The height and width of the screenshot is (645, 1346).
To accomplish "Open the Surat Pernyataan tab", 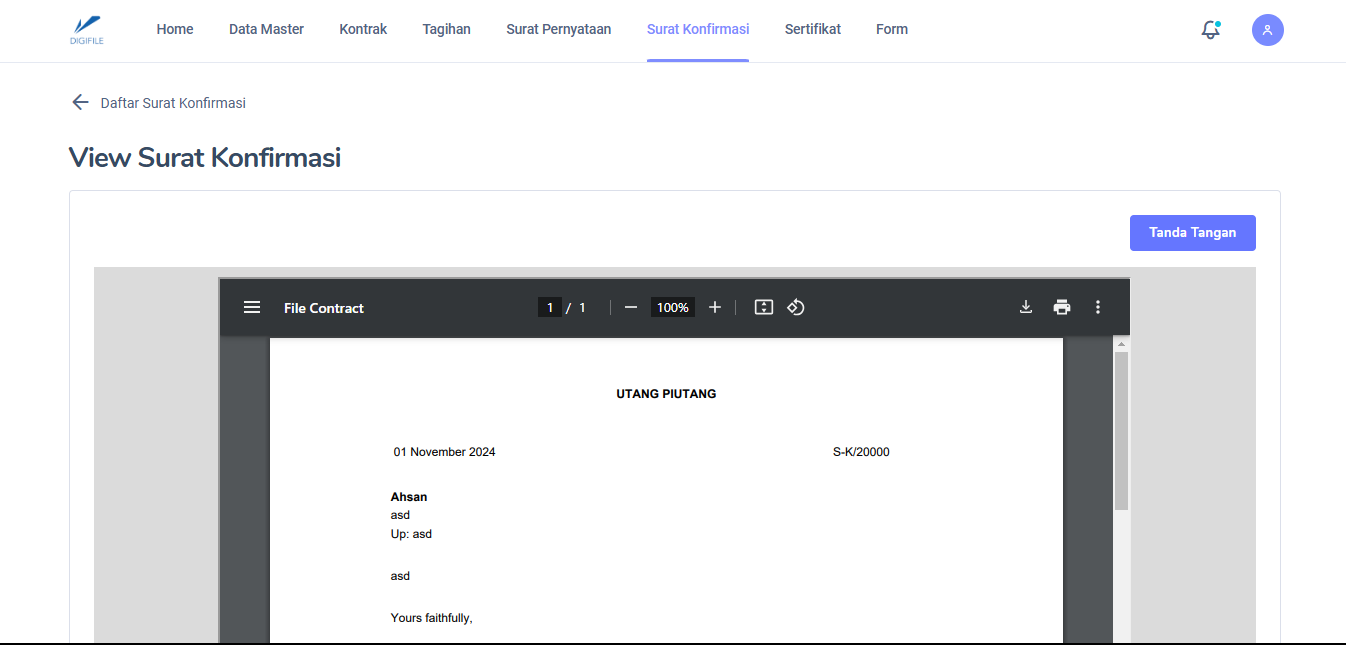I will pos(558,30).
